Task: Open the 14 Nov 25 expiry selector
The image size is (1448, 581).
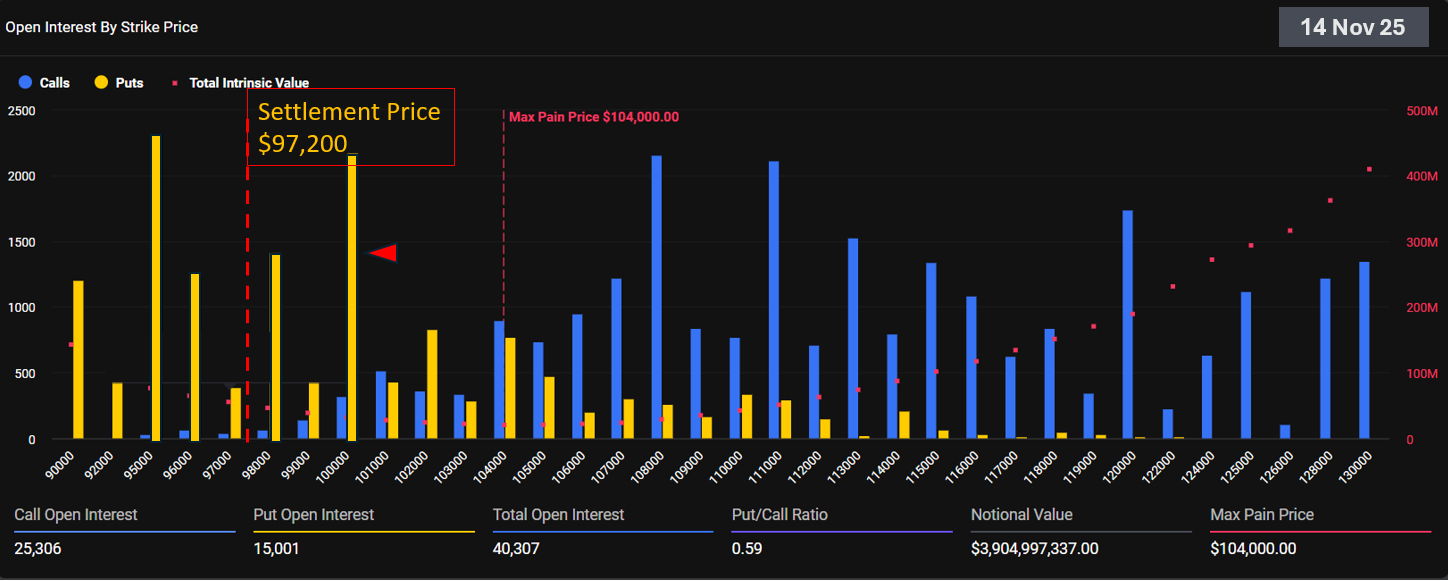Action: 1352,27
